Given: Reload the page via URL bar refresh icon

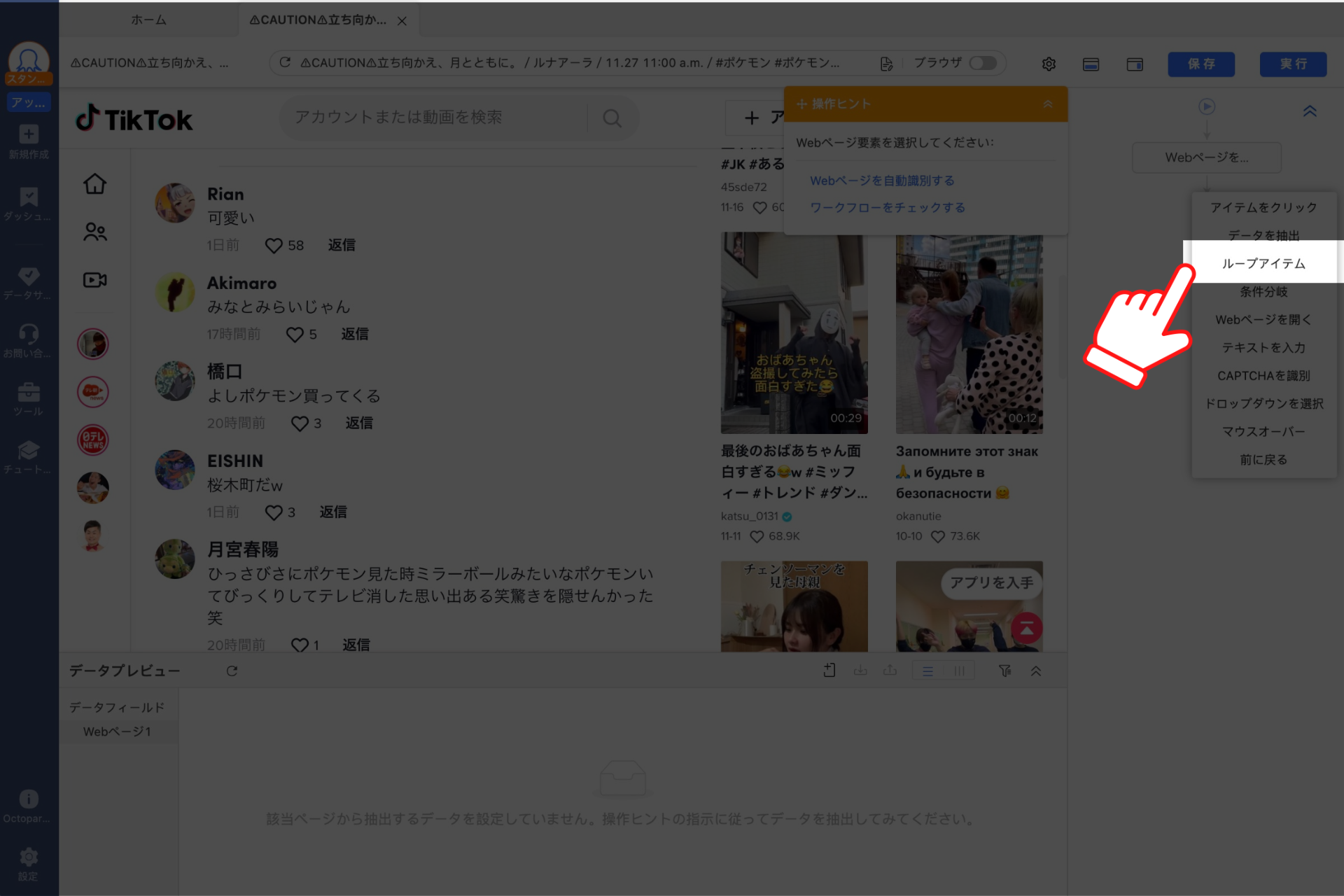Looking at the screenshot, I should [285, 63].
